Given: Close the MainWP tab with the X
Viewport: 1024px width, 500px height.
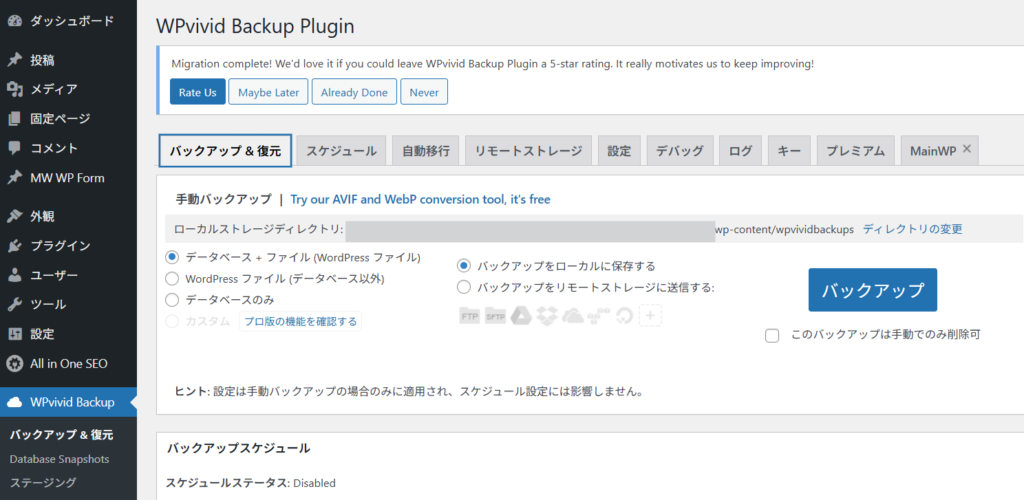Looking at the screenshot, I should pos(967,150).
